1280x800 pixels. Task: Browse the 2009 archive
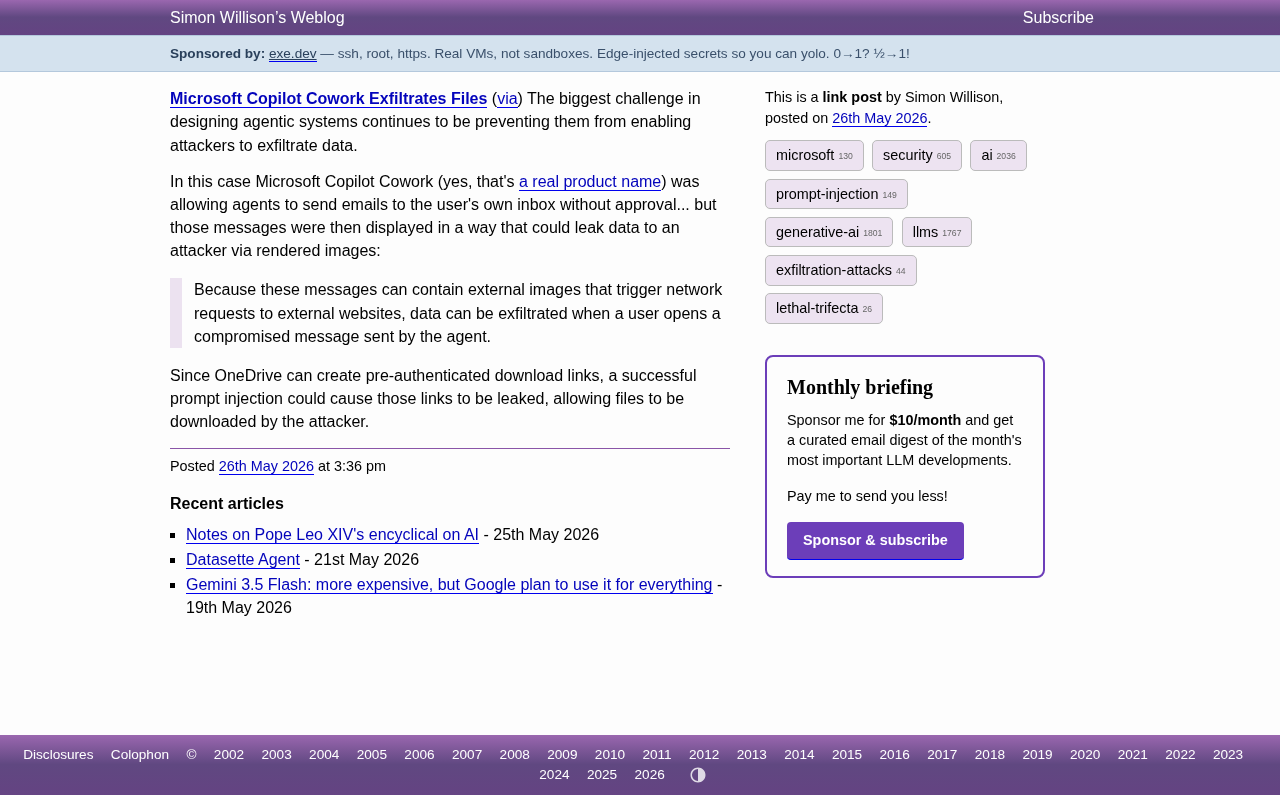[562, 755]
